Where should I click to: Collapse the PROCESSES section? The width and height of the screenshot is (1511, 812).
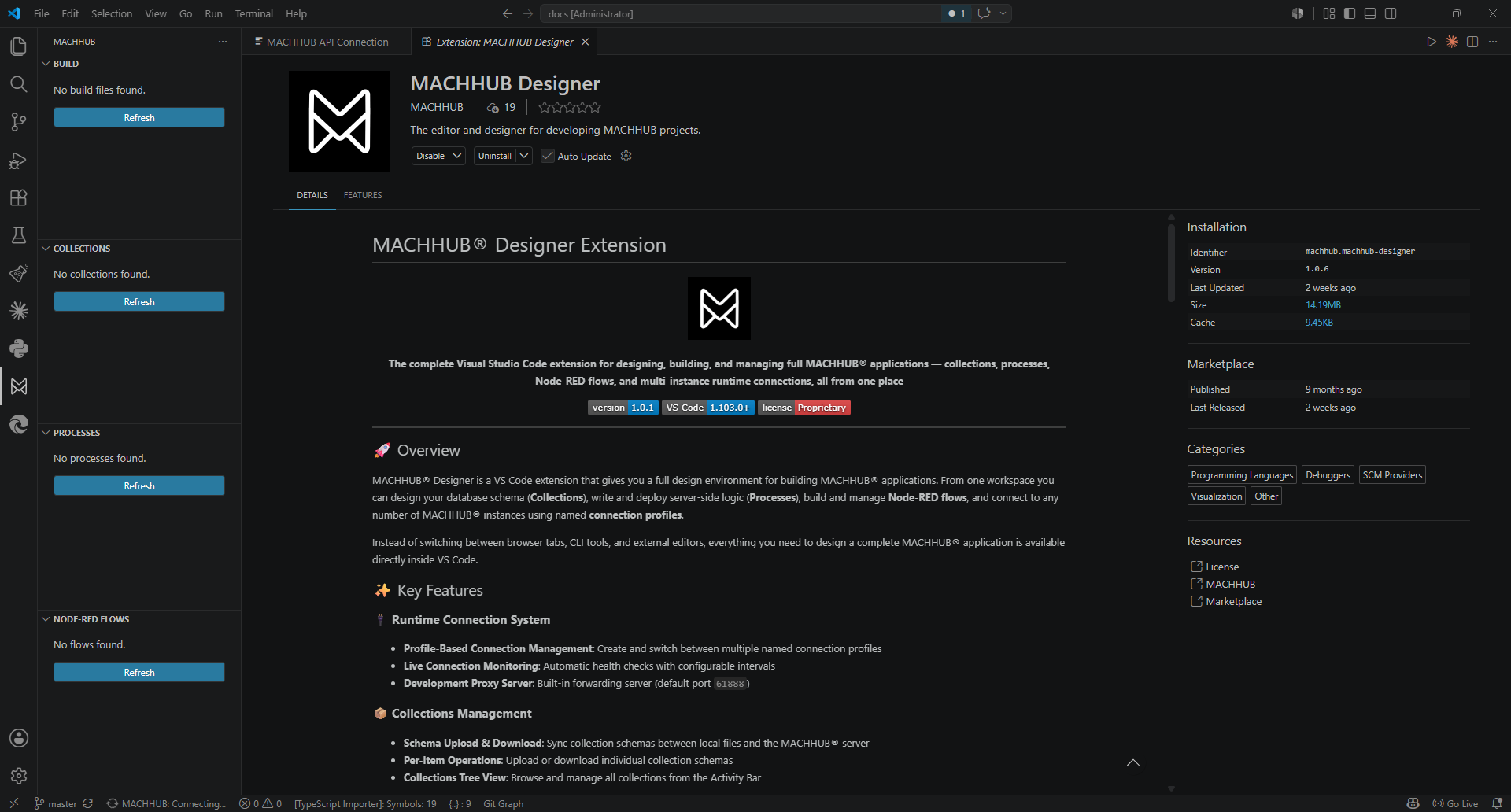click(x=46, y=433)
